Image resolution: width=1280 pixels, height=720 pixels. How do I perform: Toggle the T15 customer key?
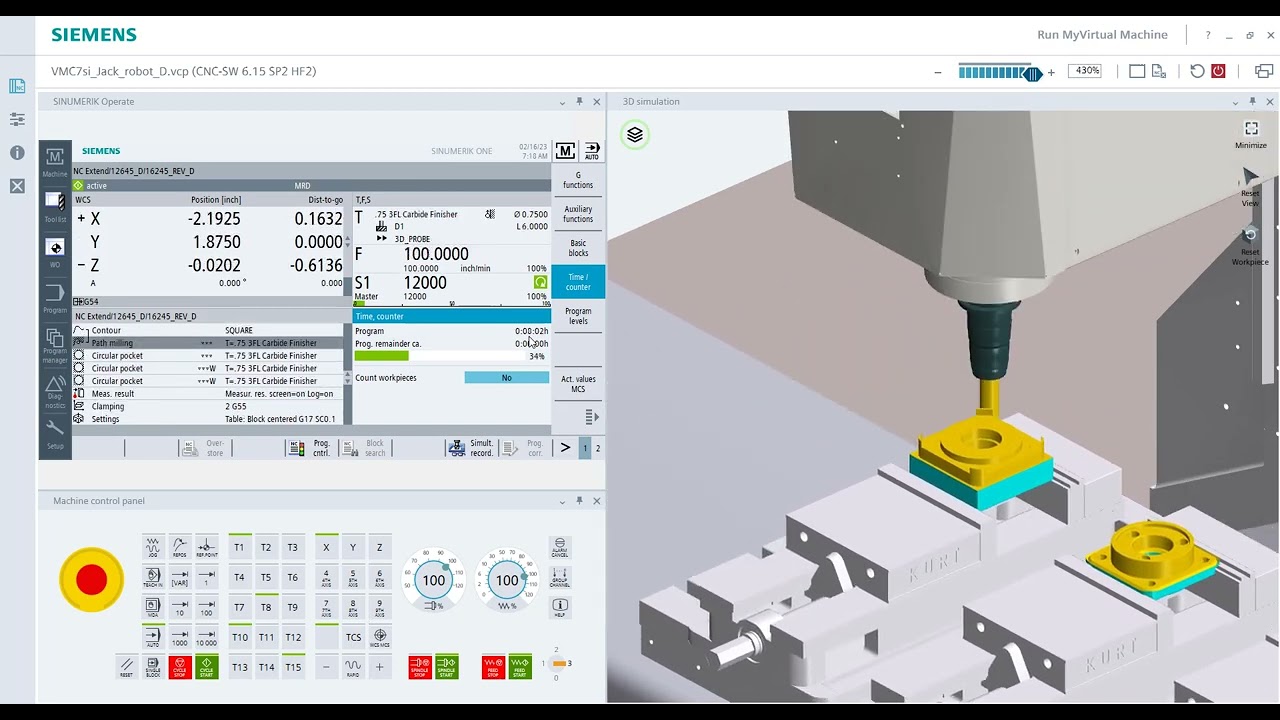click(293, 667)
